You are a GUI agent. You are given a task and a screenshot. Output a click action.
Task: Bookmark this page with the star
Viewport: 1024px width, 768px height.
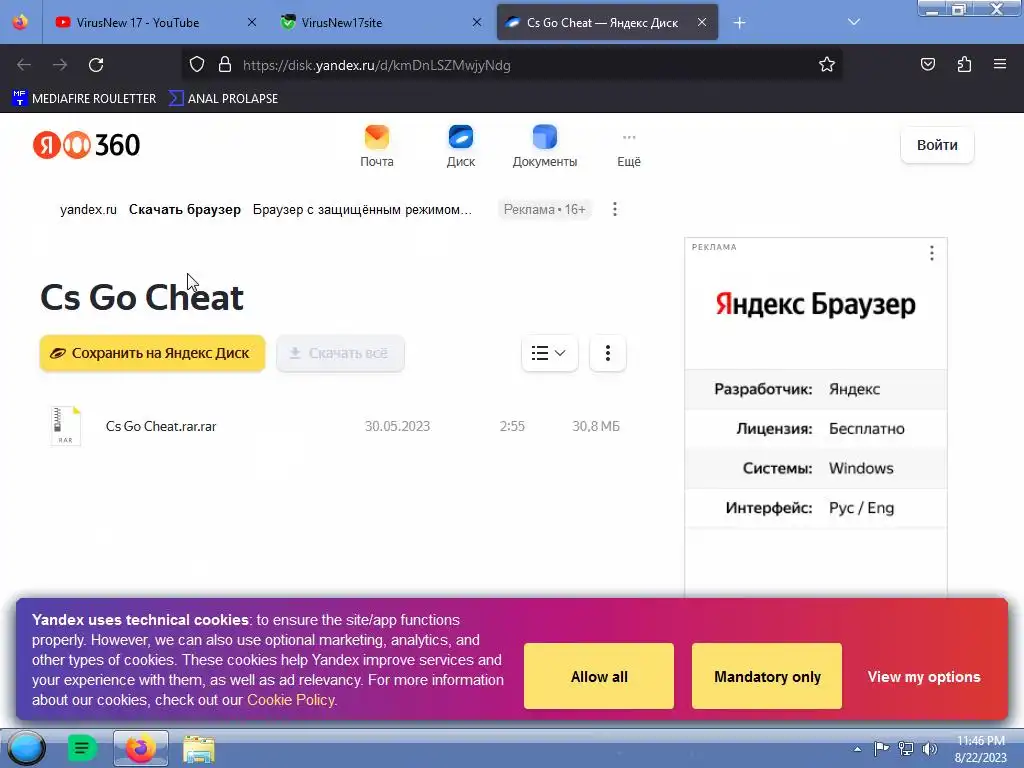point(827,65)
